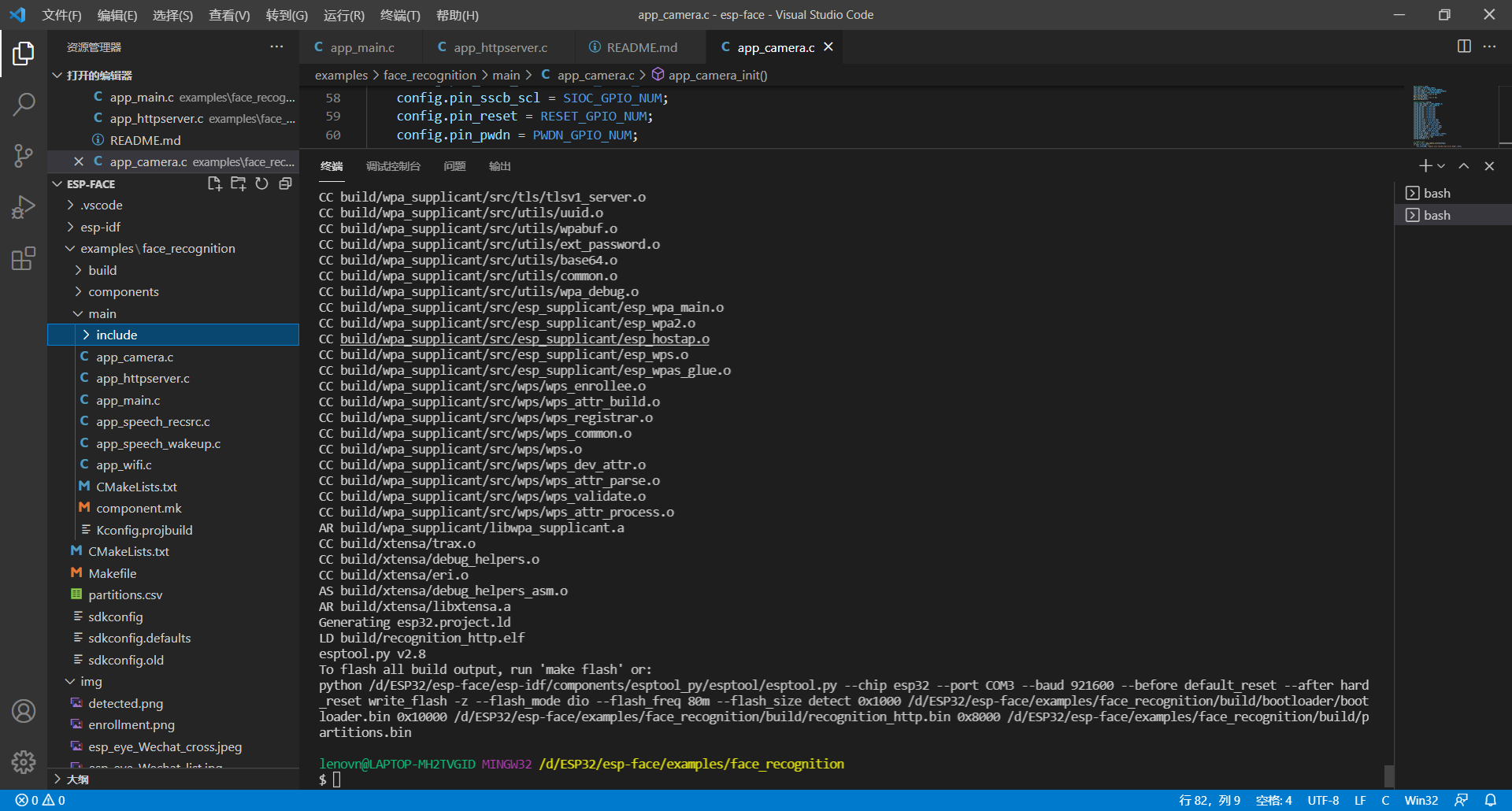
Task: Open editor more actions menu
Action: click(1489, 46)
